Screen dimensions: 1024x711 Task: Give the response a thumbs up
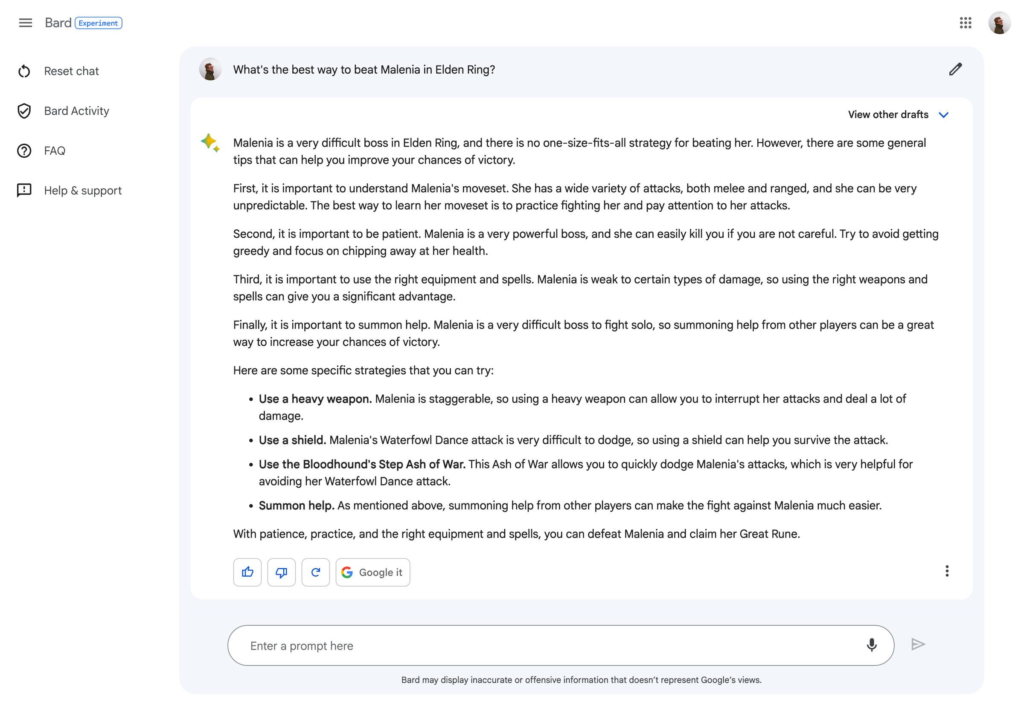point(247,572)
